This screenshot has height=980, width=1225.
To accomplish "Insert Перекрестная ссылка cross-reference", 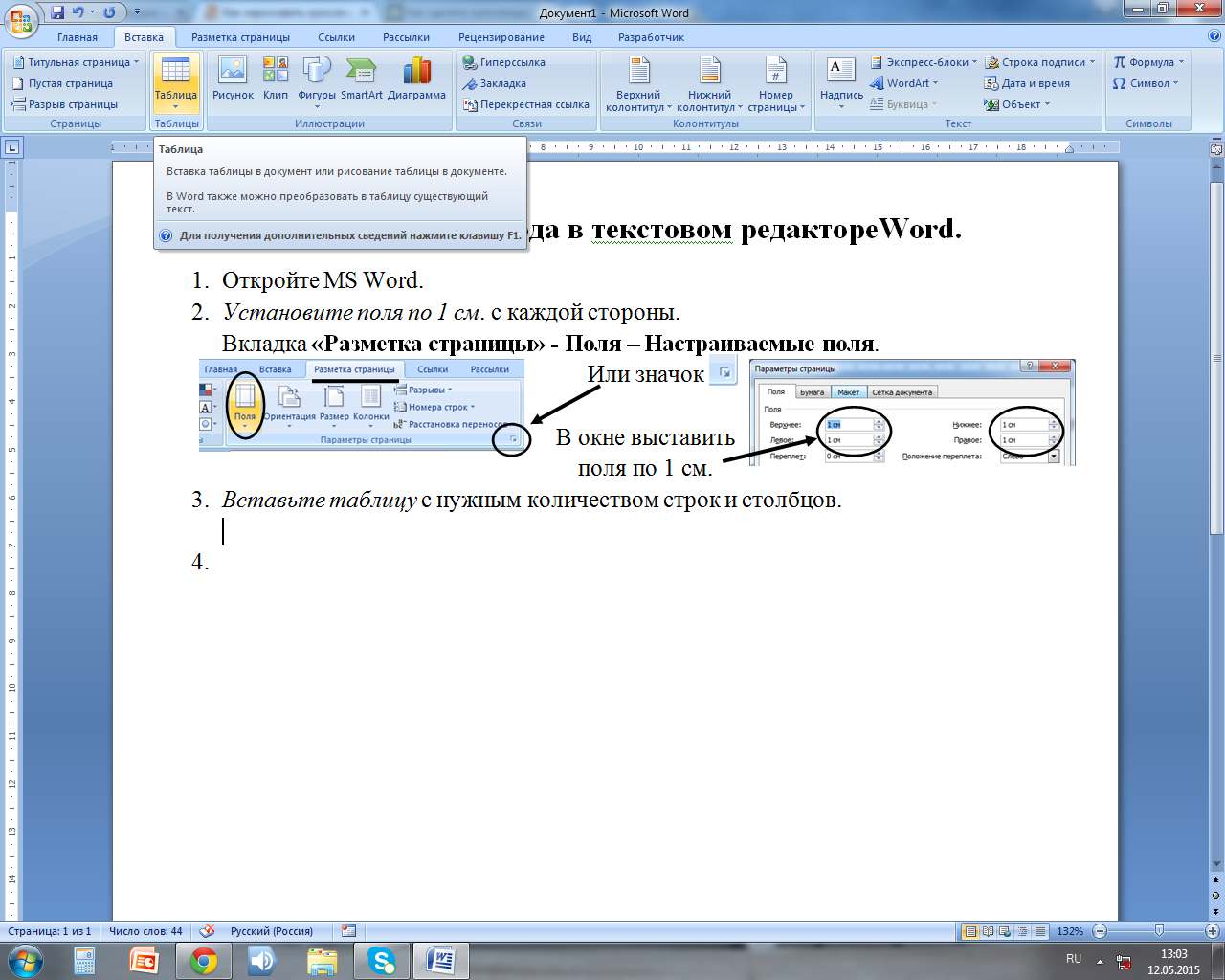I will point(525,104).
